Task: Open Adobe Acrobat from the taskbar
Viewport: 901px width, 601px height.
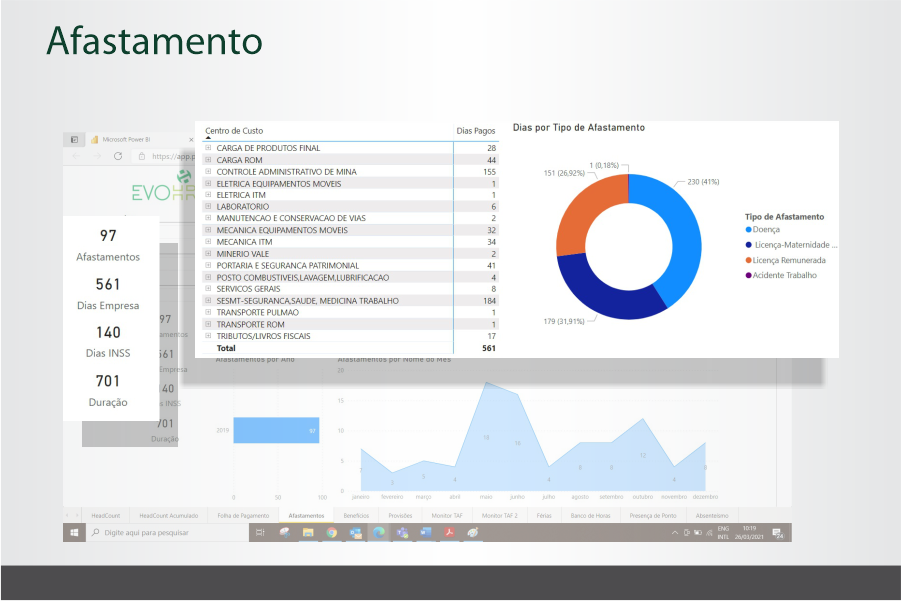Action: pyautogui.click(x=449, y=533)
